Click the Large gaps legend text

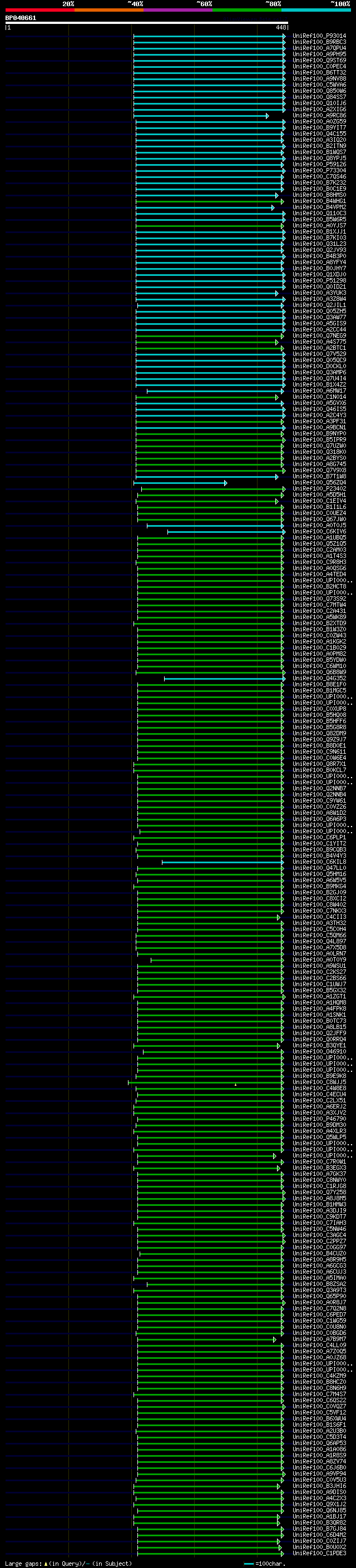click(x=68, y=1563)
